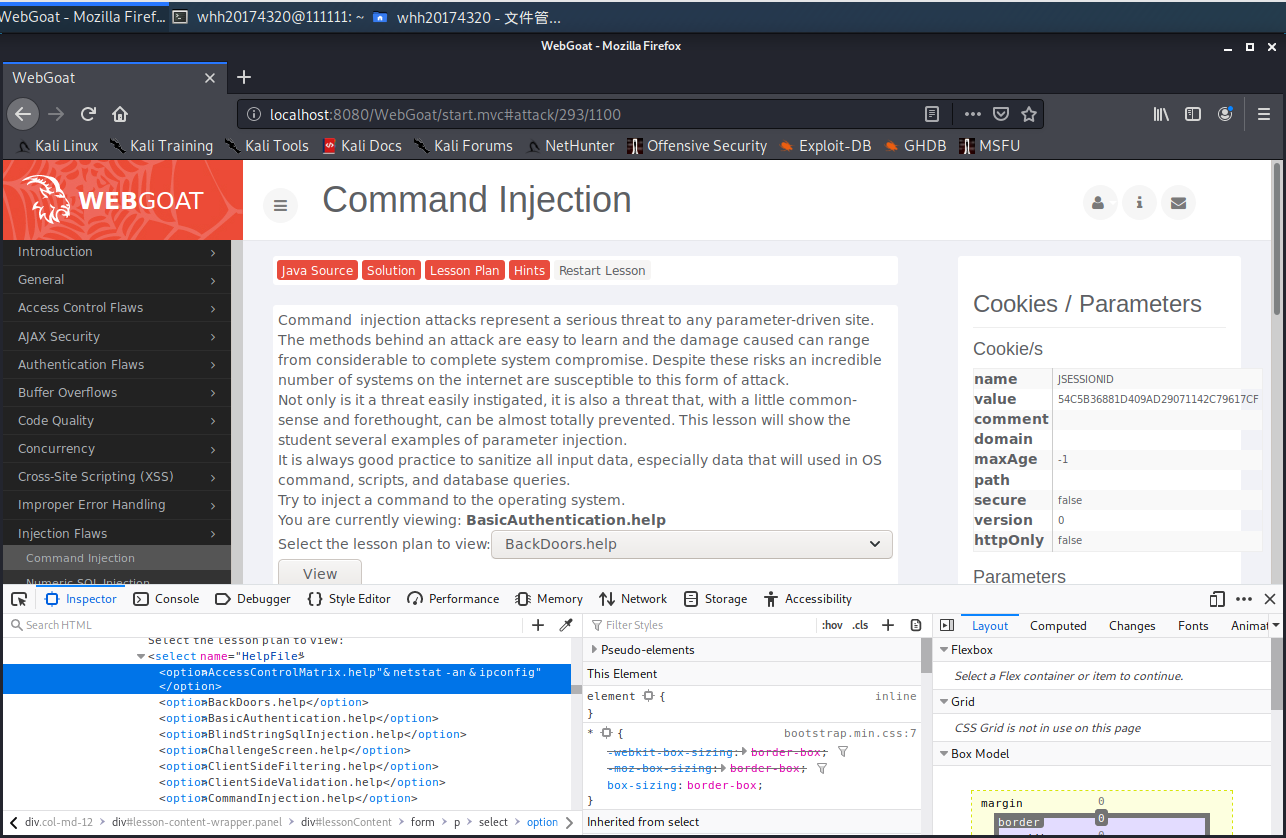Toggle the .cls class panel

click(860, 625)
